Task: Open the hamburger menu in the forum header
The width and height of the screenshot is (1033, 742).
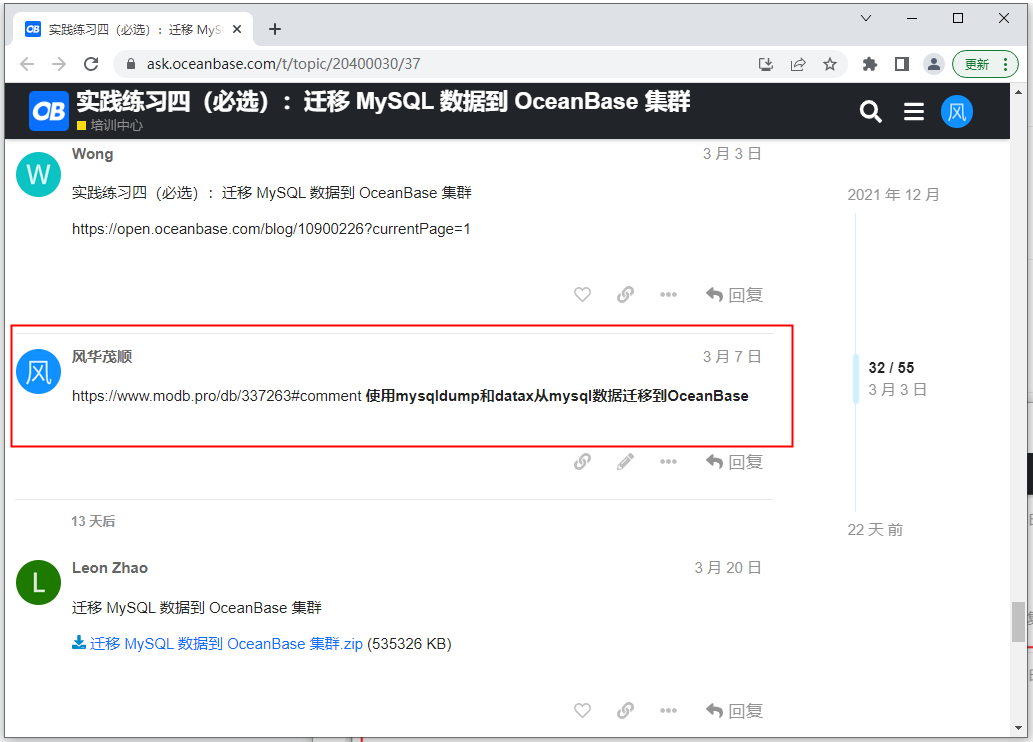Action: click(913, 111)
